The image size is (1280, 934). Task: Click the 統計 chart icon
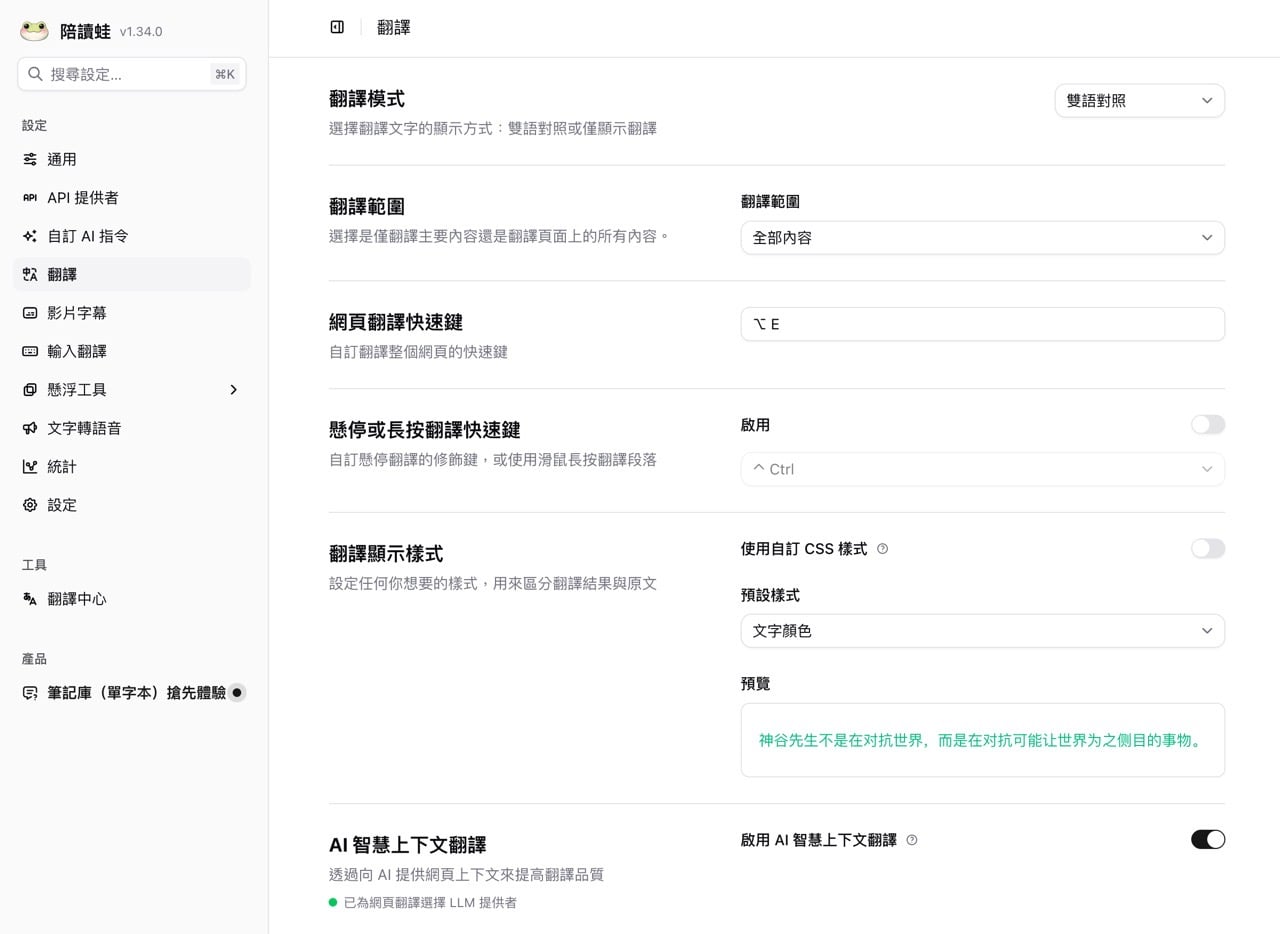pos(30,466)
